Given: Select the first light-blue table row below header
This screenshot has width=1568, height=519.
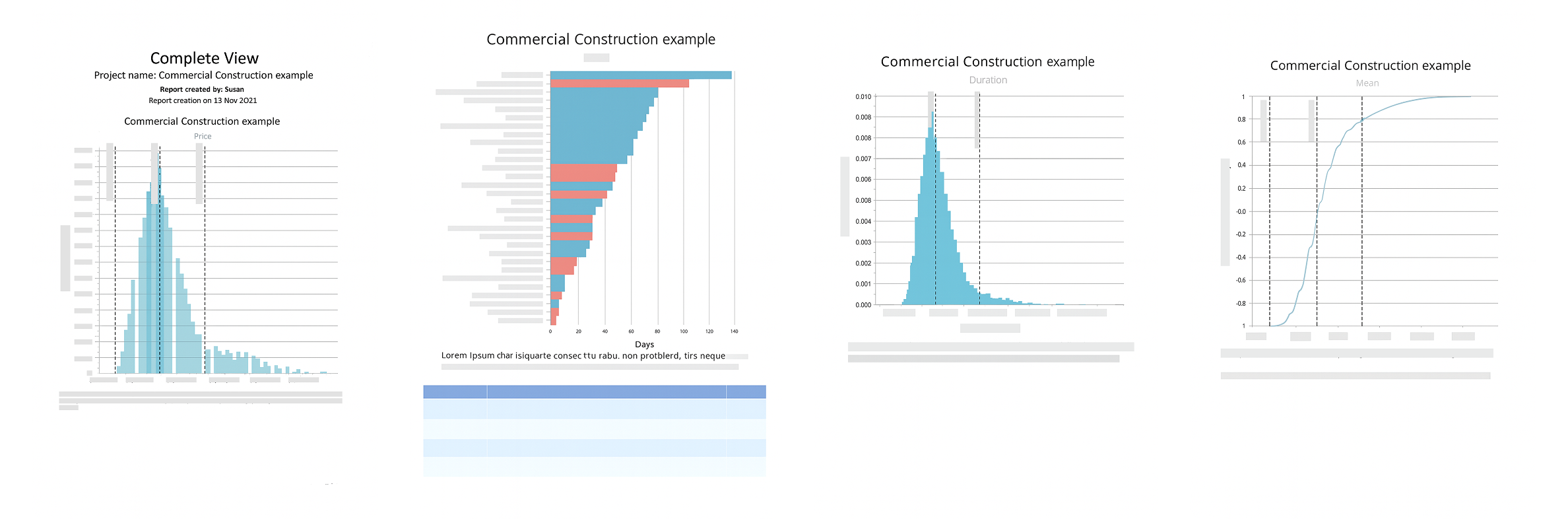Looking at the screenshot, I should [594, 409].
